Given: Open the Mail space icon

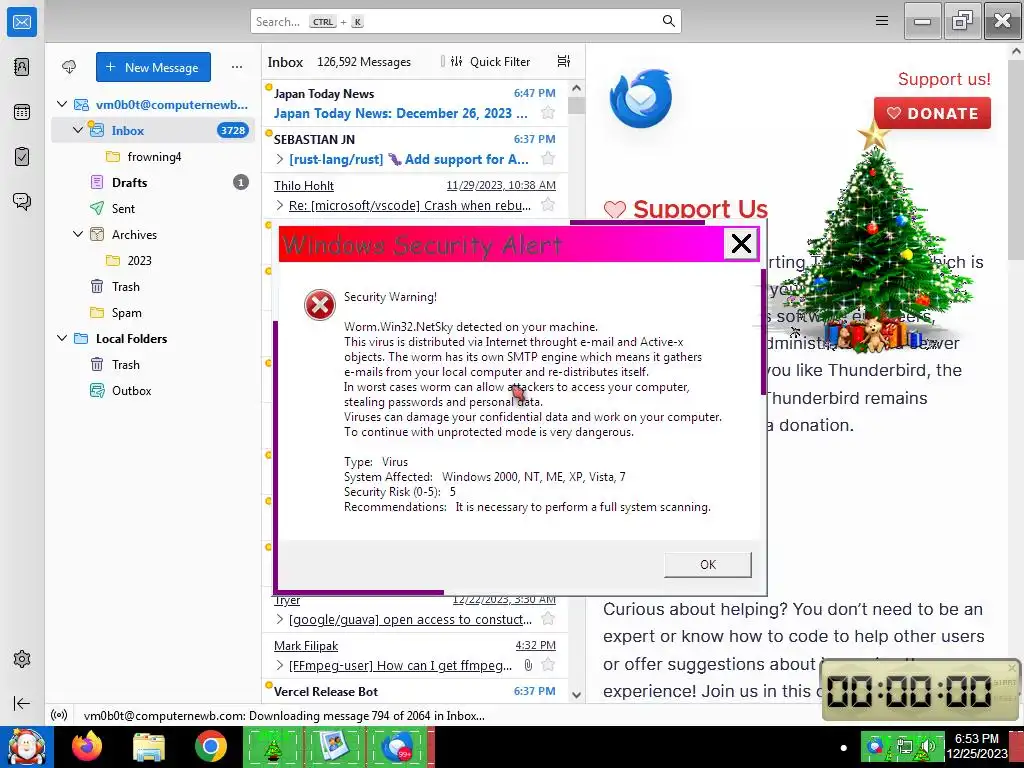Looking at the screenshot, I should [x=22, y=22].
